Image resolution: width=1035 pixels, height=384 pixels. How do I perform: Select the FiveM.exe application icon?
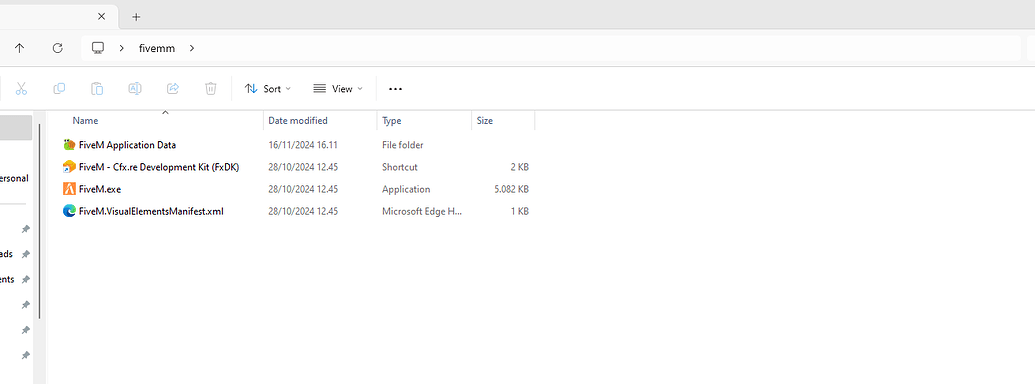coord(69,189)
